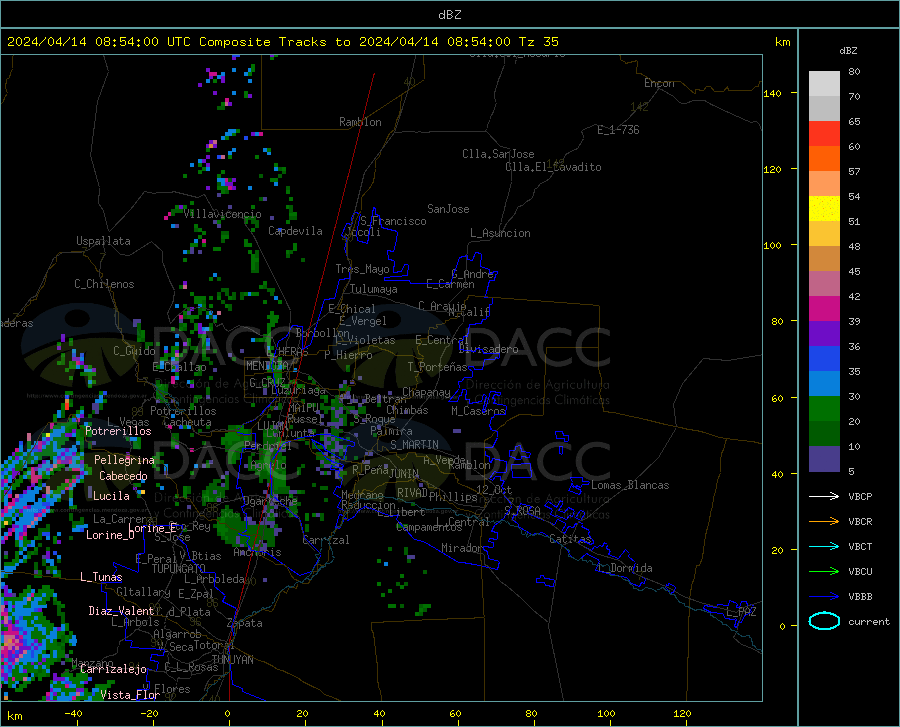Image resolution: width=900 pixels, height=727 pixels.
Task: Click the dBZ title at top
Action: click(x=449, y=15)
